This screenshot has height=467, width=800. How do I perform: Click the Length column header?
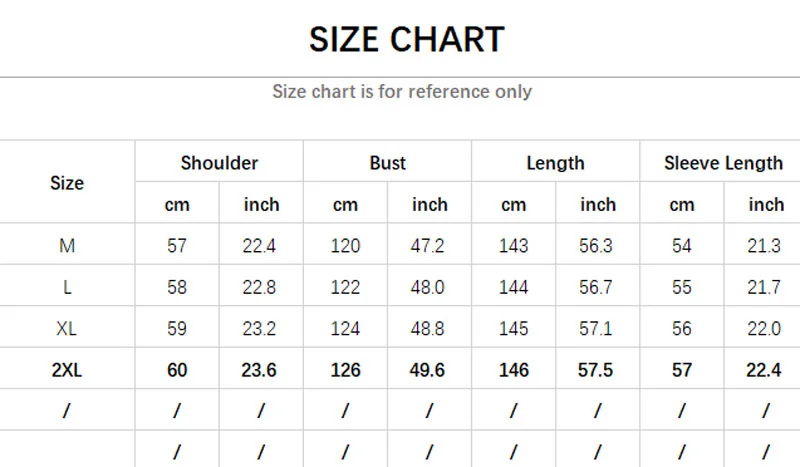(555, 163)
